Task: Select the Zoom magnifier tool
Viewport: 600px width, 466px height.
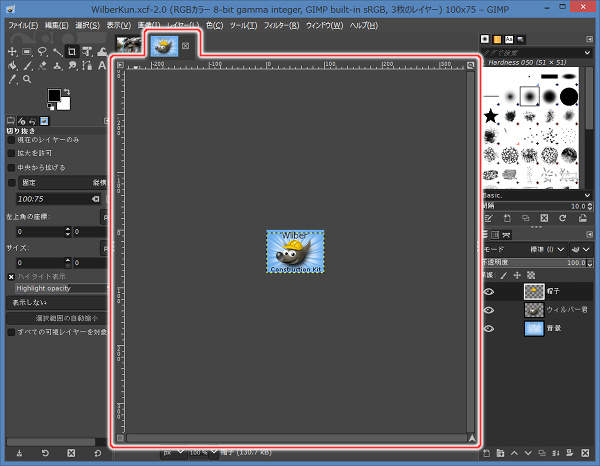Action: pos(25,78)
